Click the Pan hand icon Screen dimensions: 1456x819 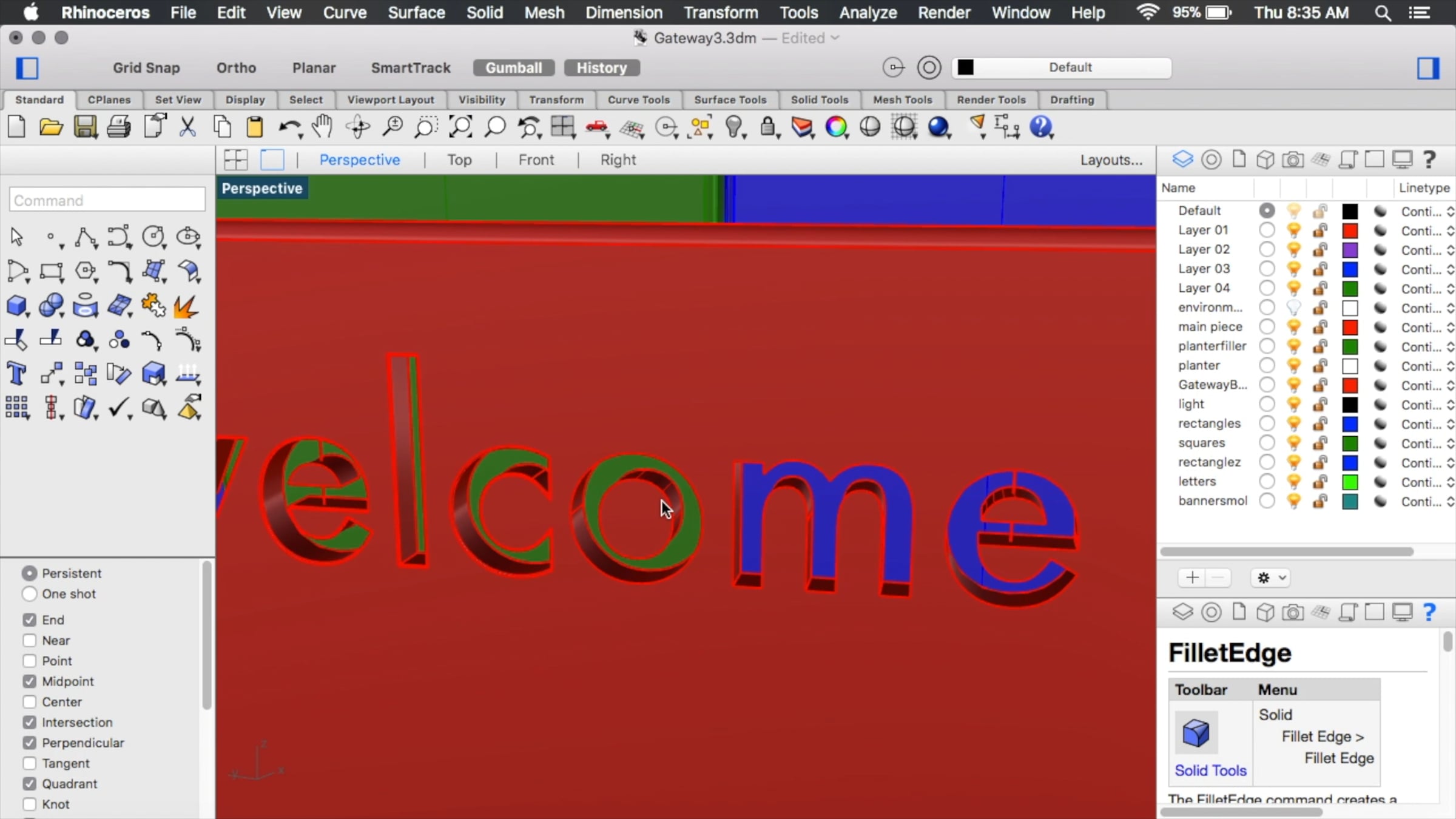click(x=322, y=127)
